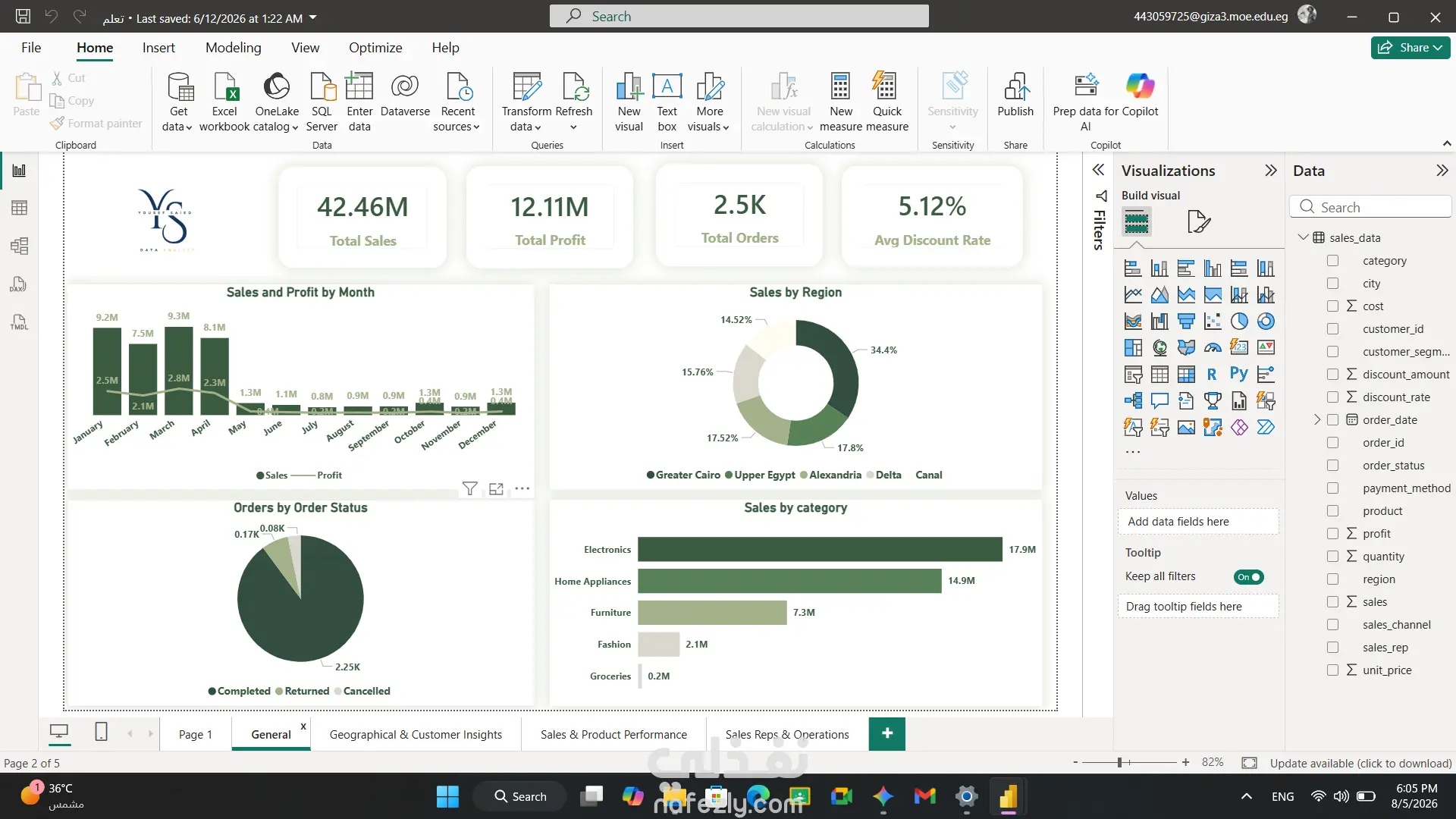Adjust the zoom level slider

(x=1119, y=762)
